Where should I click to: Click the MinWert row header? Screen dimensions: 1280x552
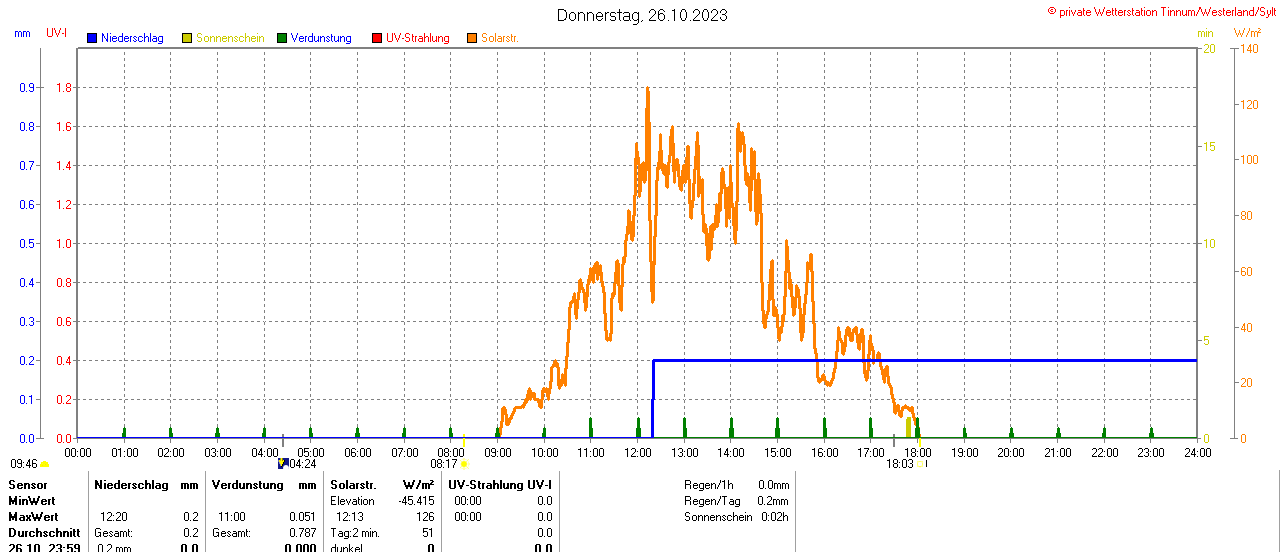32,501
